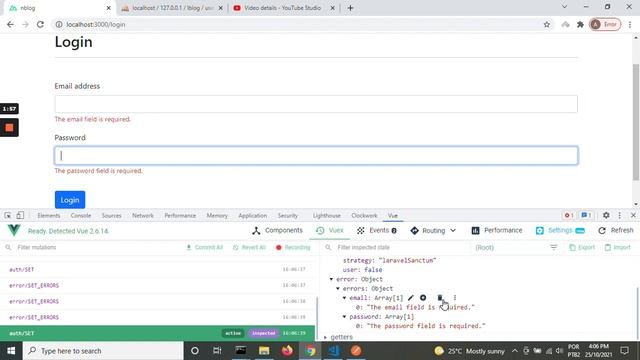Click the Filter mutations search field
Image resolution: width=640 pixels, height=360 pixels.
tap(92, 247)
